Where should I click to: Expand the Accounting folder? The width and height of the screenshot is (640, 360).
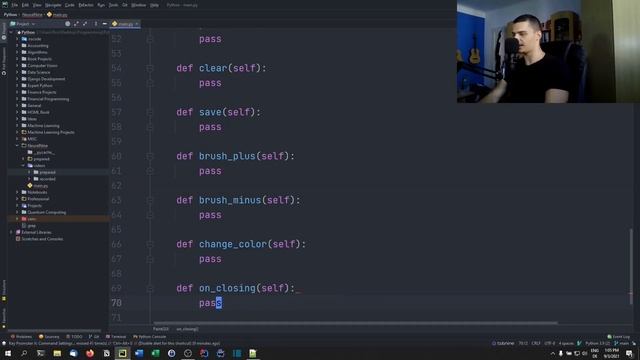point(17,46)
